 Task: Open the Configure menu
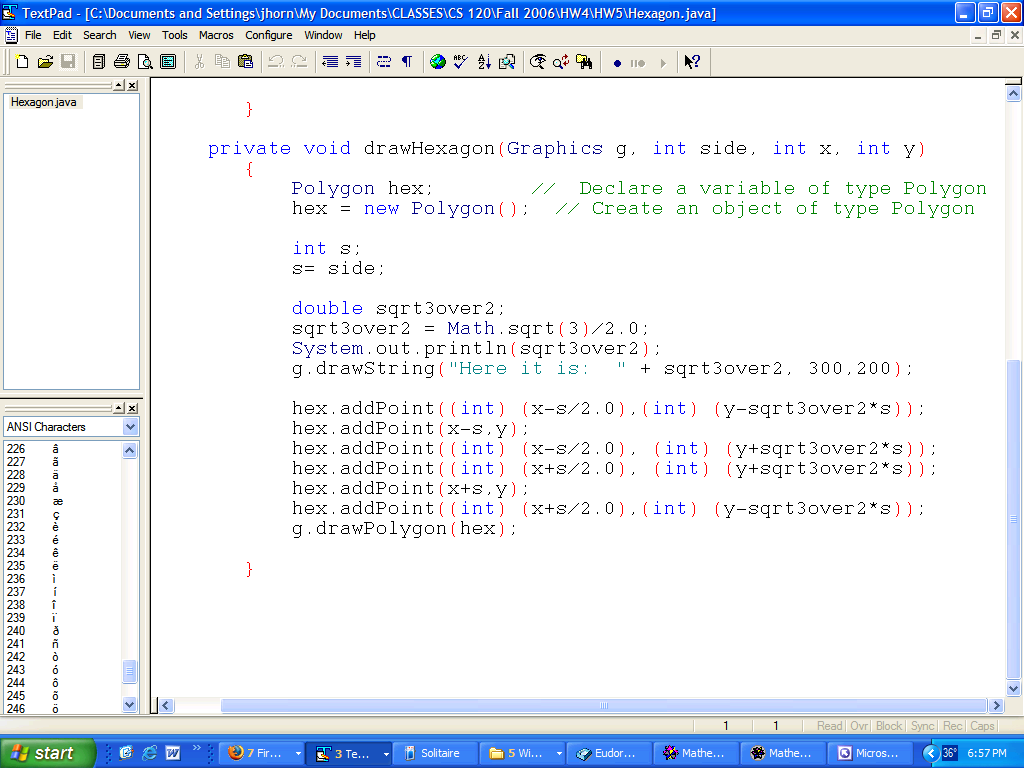[x=269, y=35]
